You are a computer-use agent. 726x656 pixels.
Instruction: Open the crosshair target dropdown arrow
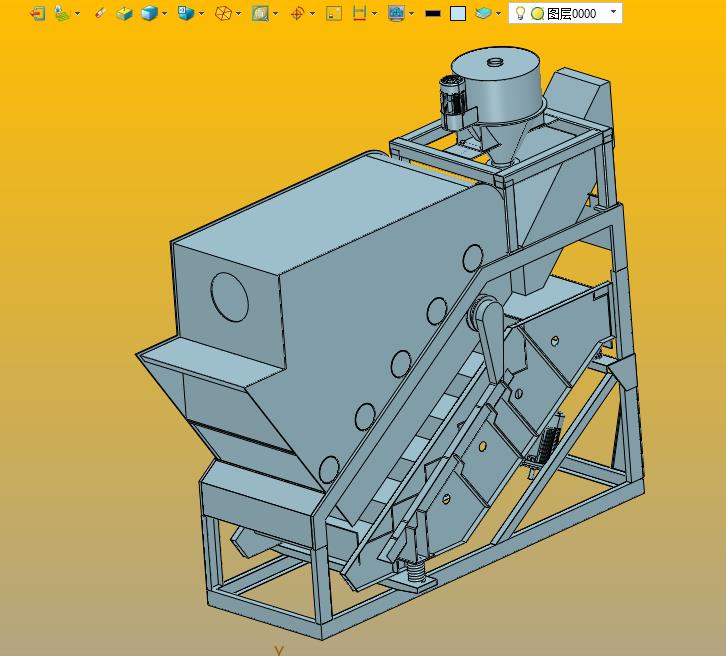[312, 13]
